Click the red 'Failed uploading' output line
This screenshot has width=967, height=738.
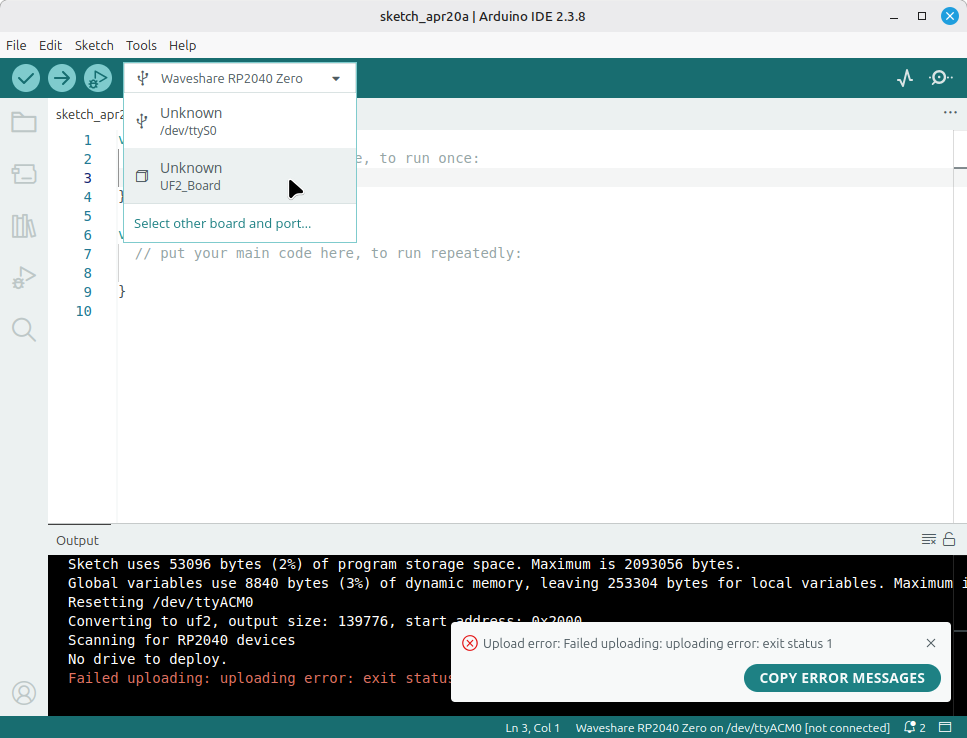259,678
